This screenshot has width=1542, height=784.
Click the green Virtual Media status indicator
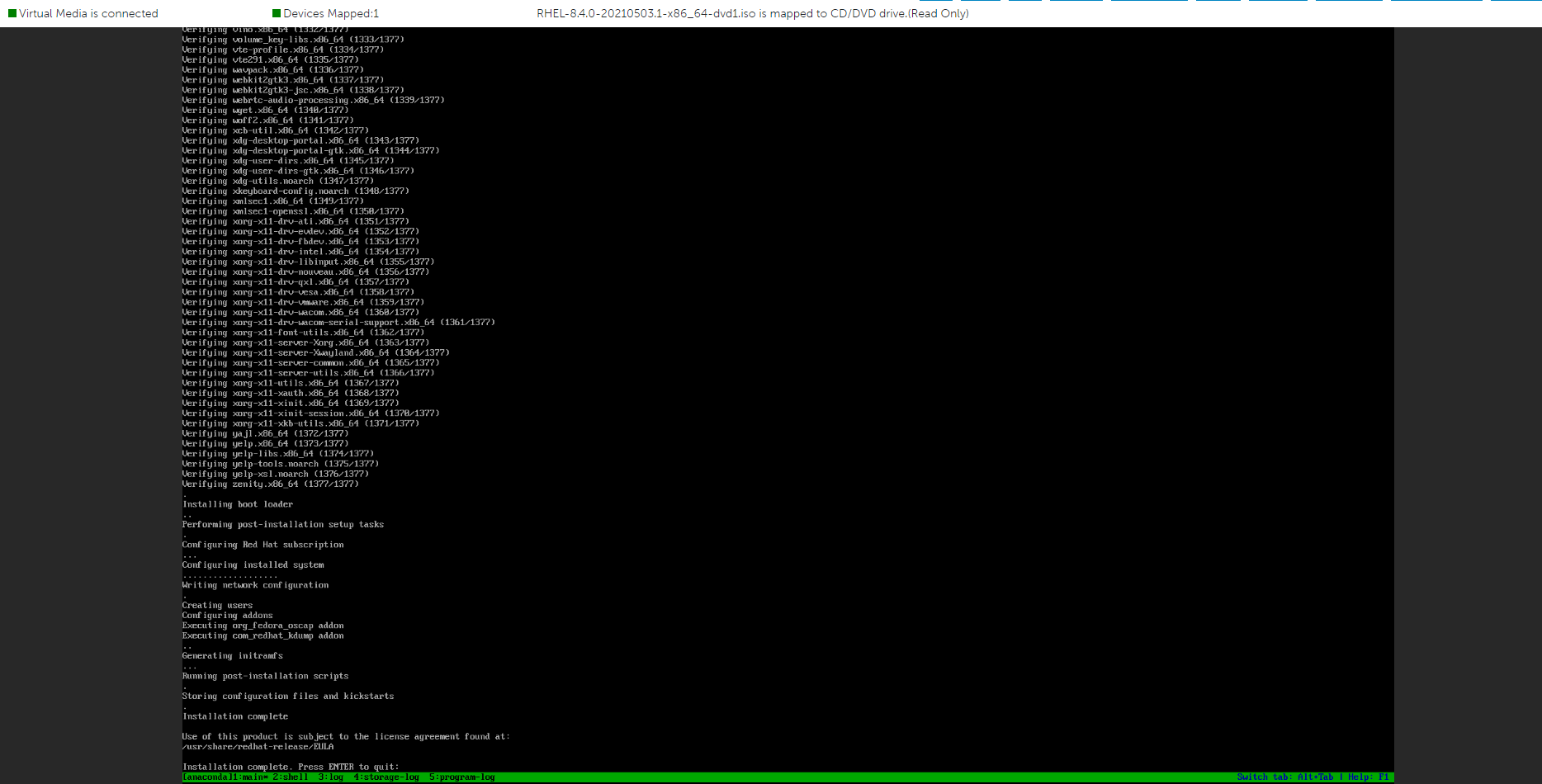[12, 13]
